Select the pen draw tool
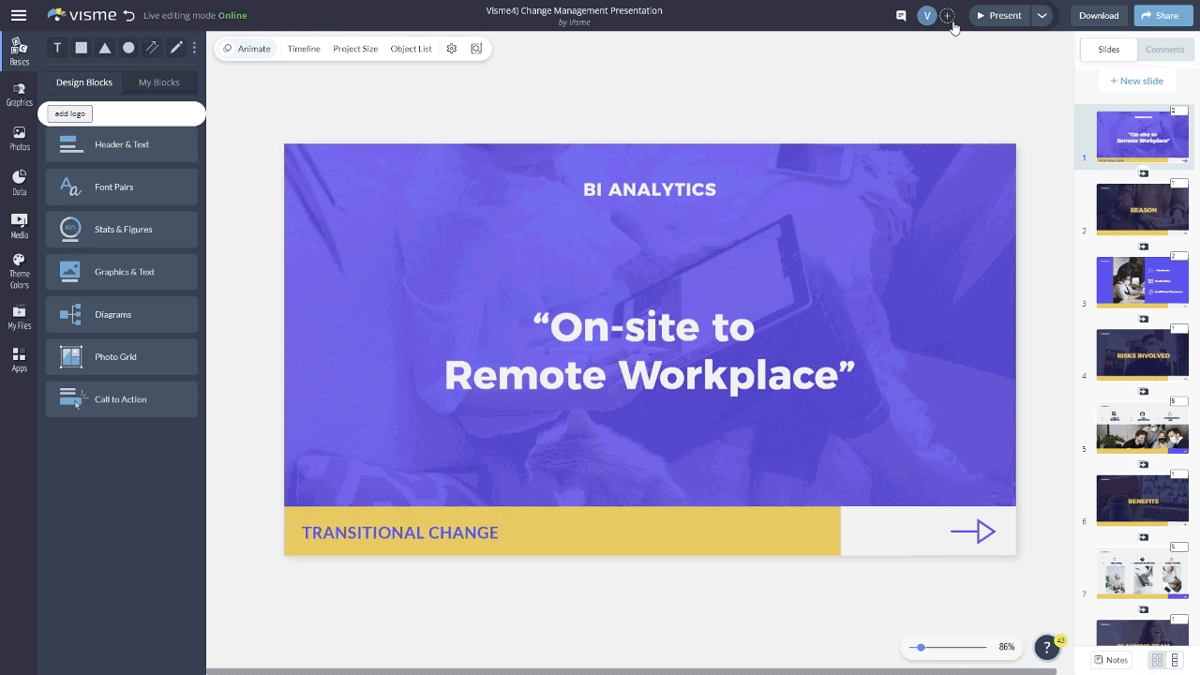 (x=176, y=48)
